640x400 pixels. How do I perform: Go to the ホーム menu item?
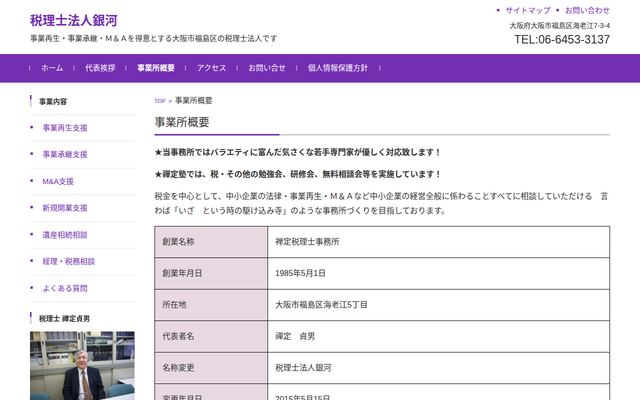[52, 68]
